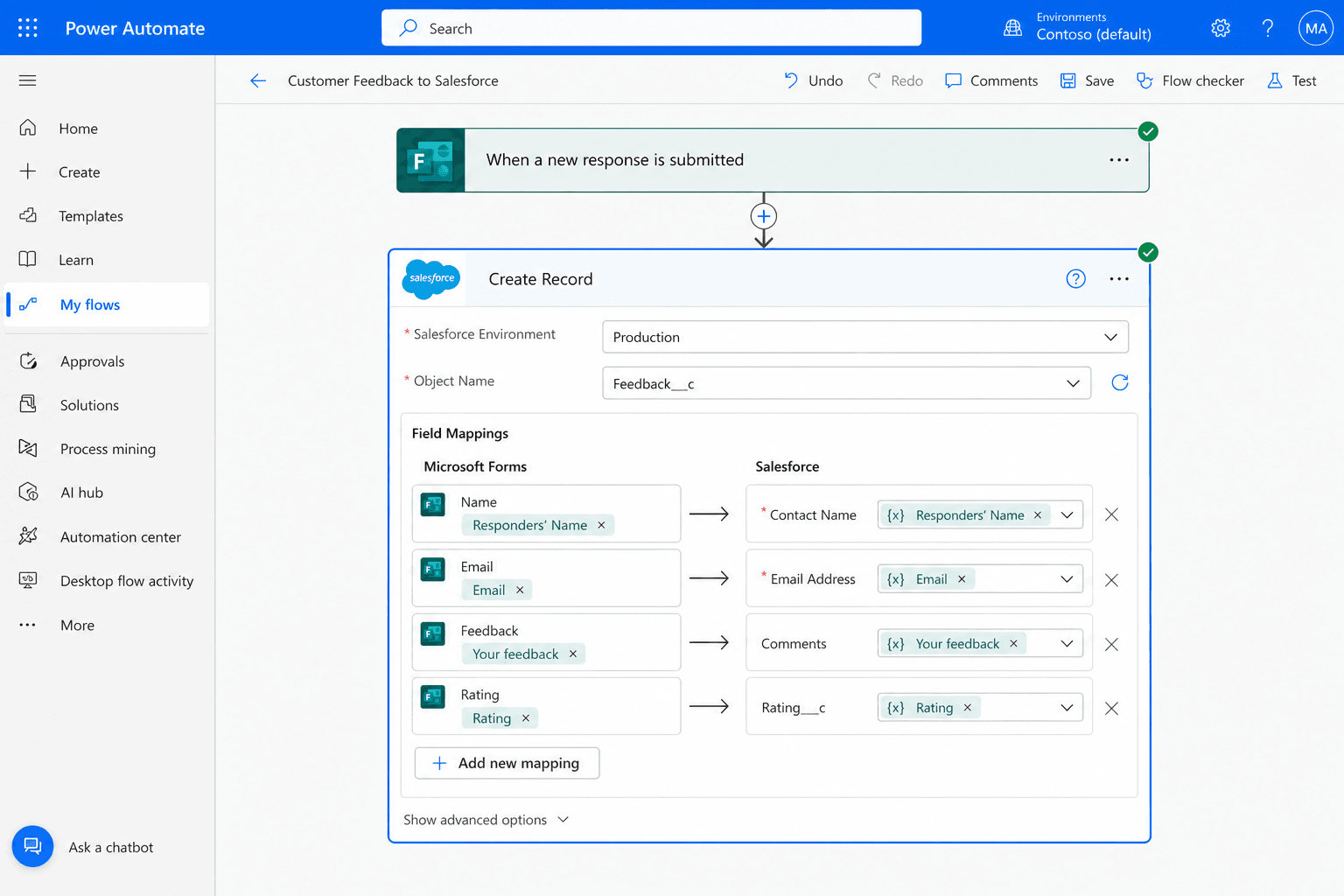Open Create Record ellipsis menu
This screenshot has height=896, width=1344.
[x=1119, y=278]
